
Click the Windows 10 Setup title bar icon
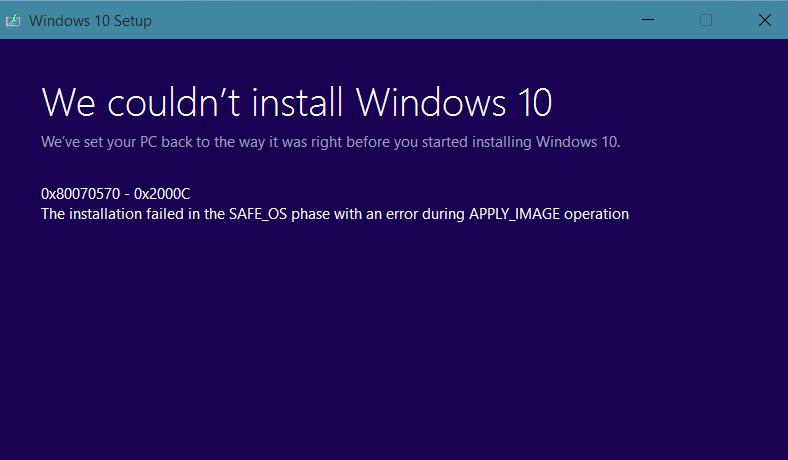[13, 21]
